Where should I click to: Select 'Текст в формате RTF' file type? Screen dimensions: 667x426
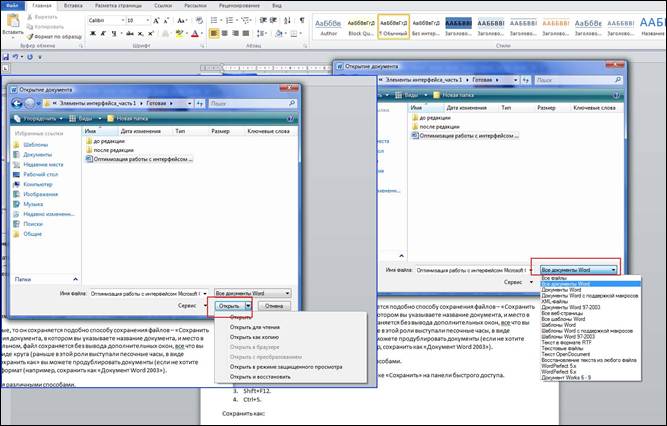(566, 342)
